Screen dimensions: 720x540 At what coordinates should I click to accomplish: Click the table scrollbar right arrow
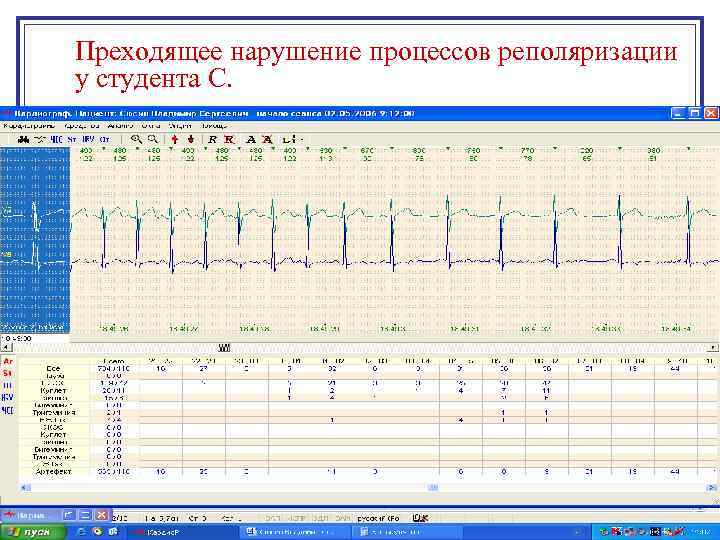(711, 488)
